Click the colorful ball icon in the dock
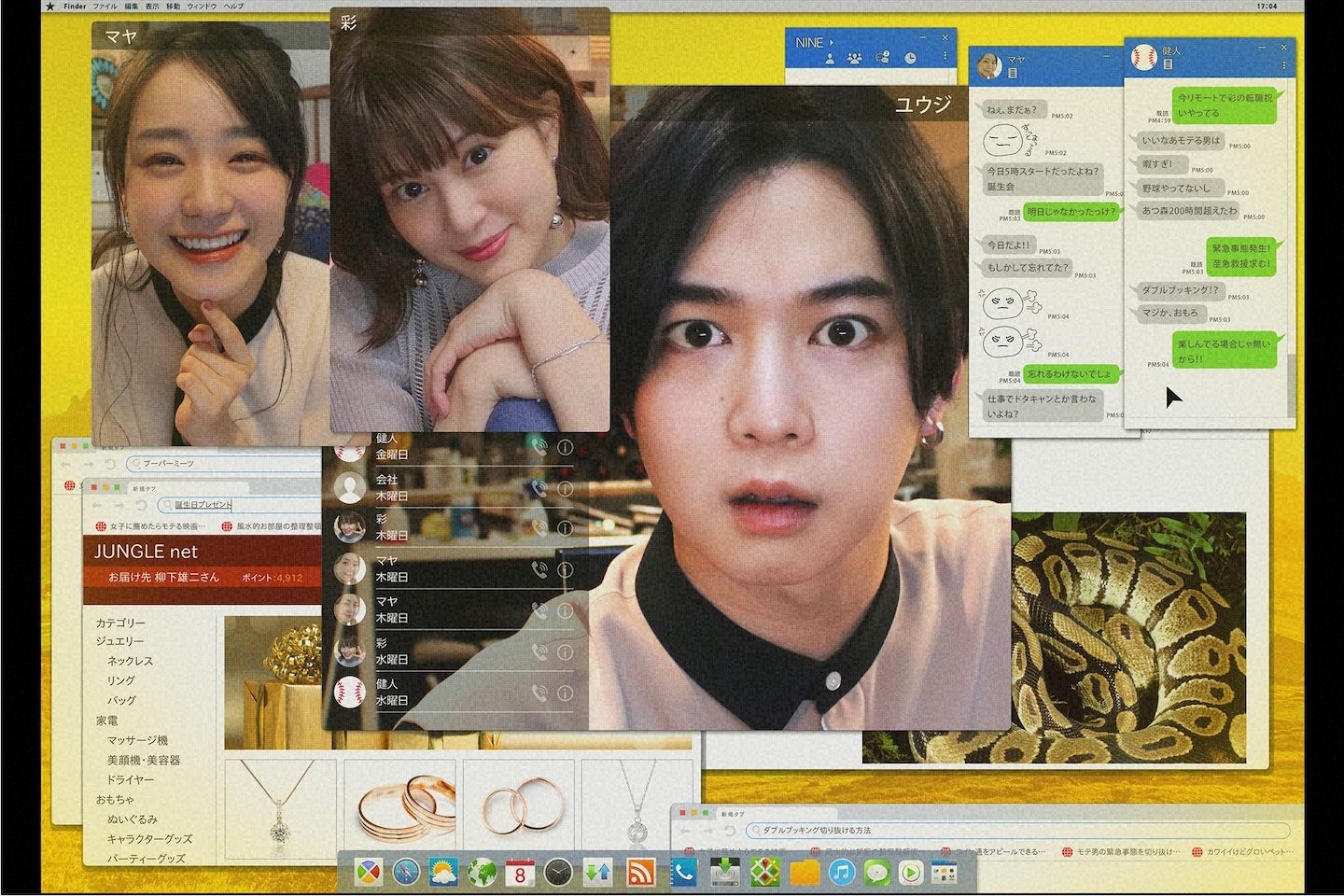This screenshot has width=1344, height=896. tap(370, 873)
